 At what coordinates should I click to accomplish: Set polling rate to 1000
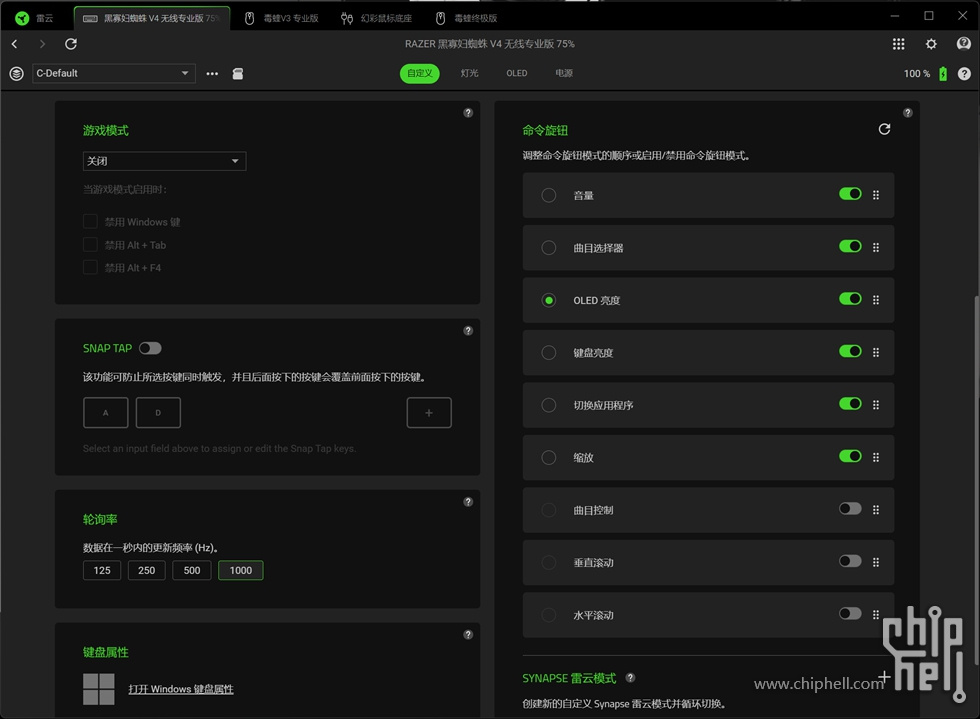[x=241, y=570]
